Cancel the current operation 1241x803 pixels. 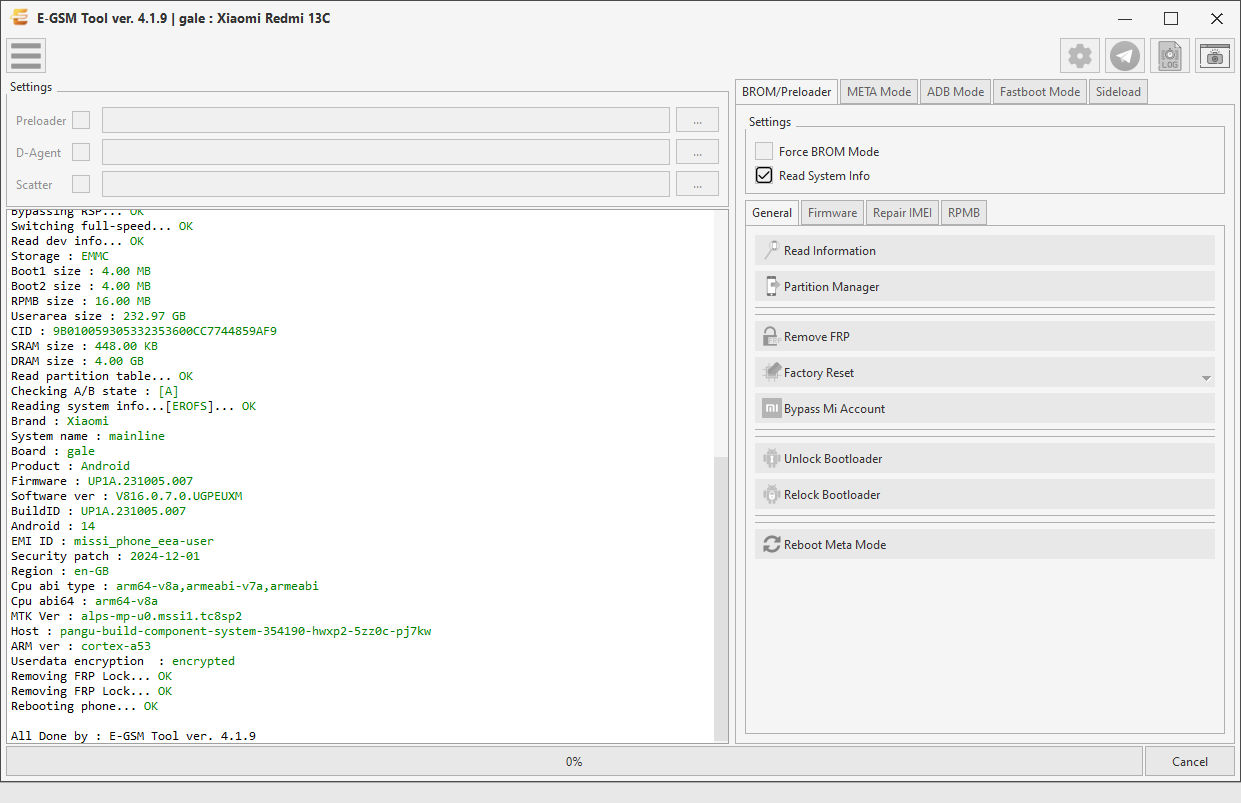(1190, 761)
